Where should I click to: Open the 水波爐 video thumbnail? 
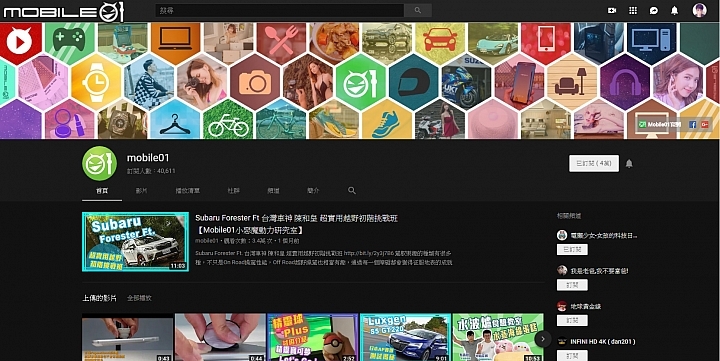(x=498, y=337)
